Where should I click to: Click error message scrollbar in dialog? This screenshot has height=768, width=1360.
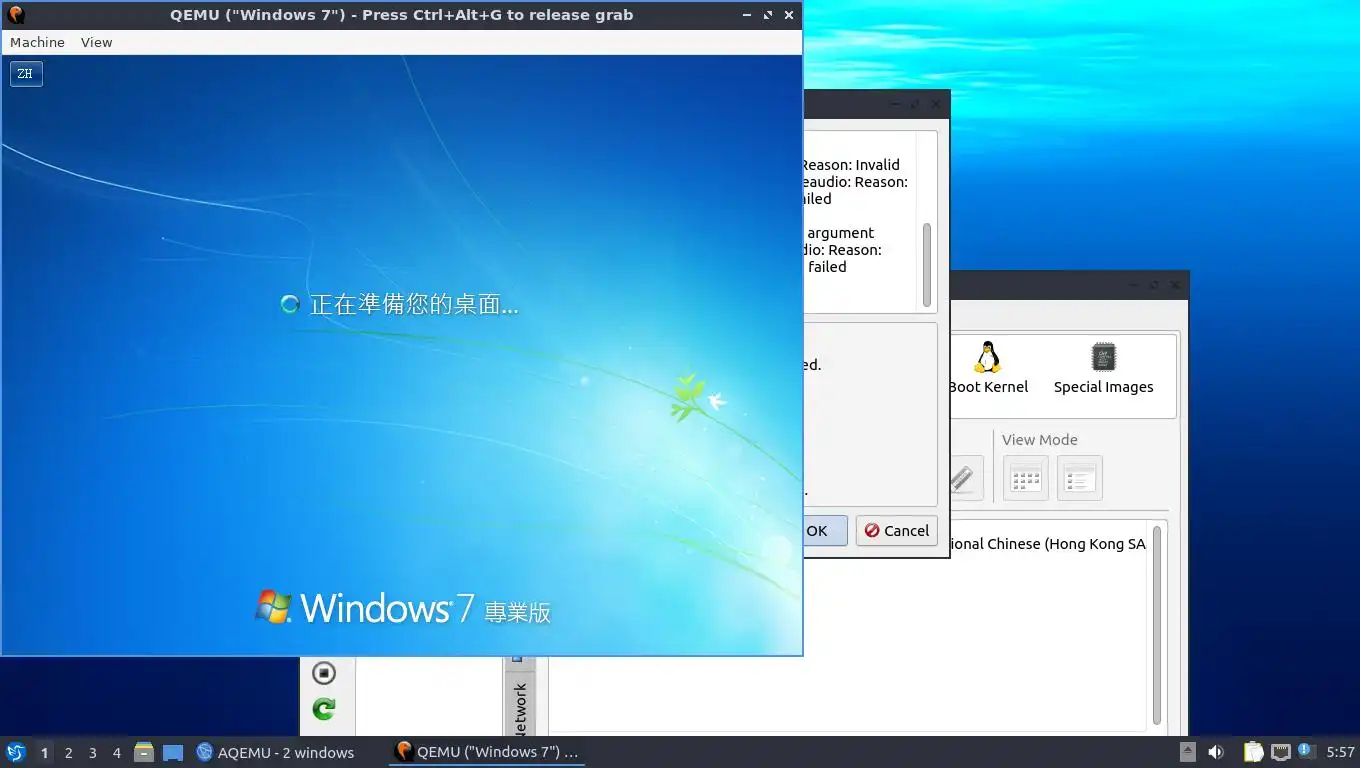point(927,265)
